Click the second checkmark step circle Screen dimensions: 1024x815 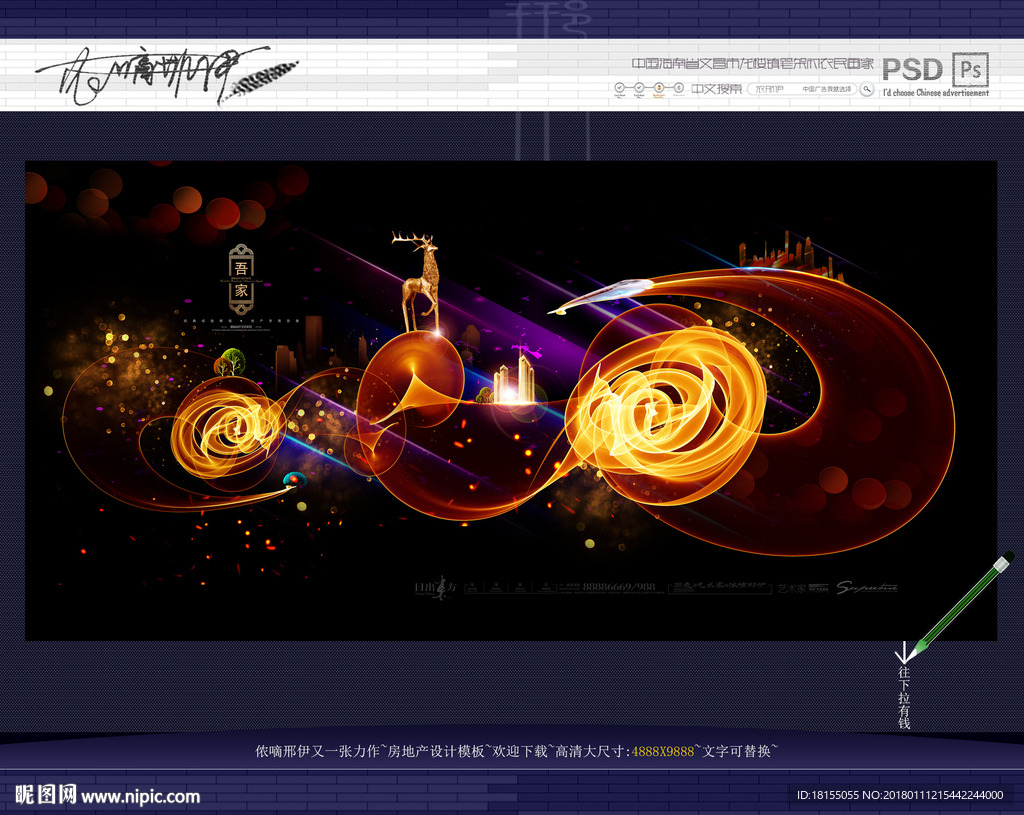pyautogui.click(x=639, y=89)
